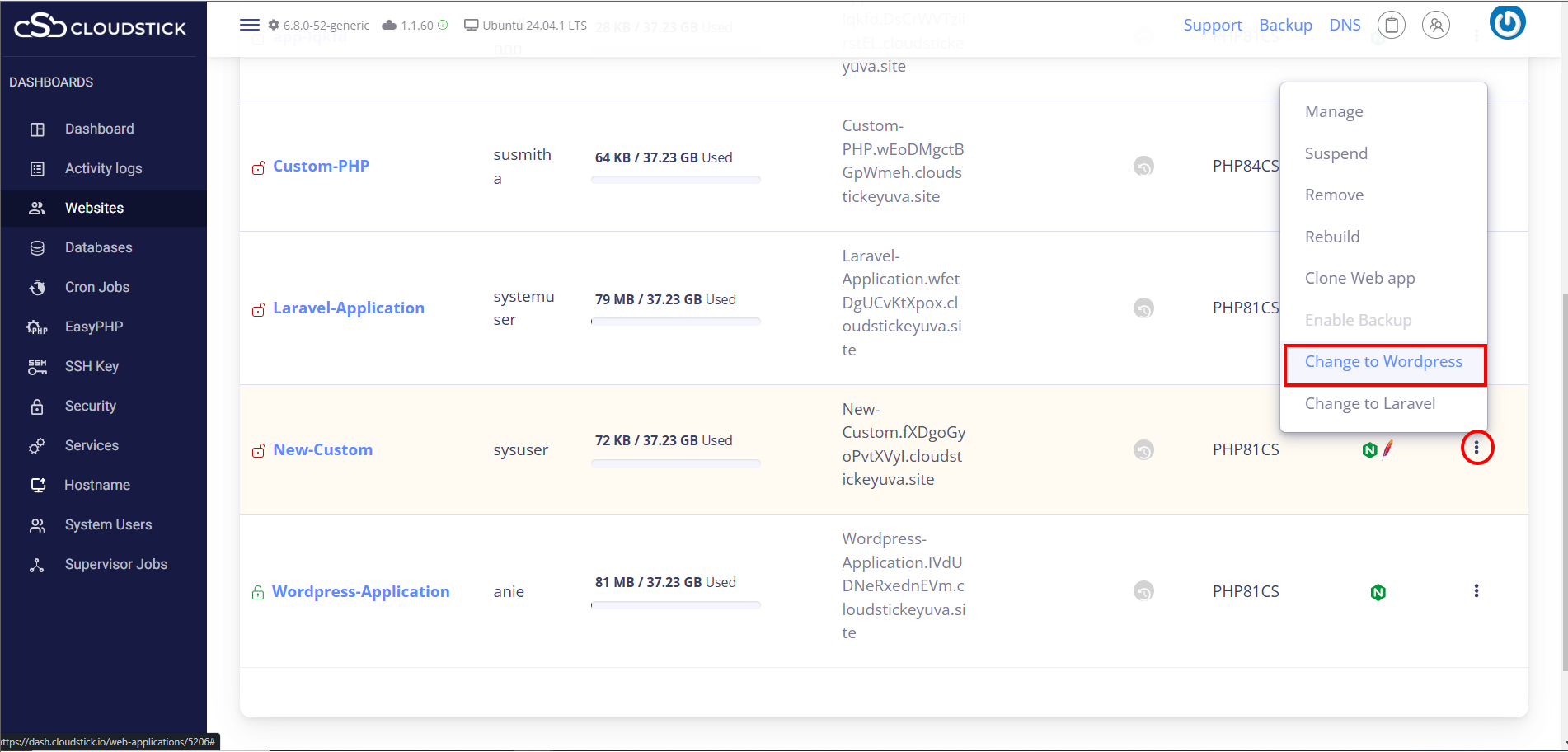Image resolution: width=1568 pixels, height=752 pixels.
Task: Open three-dot menu for Wordpress-Application row
Action: 1476,591
